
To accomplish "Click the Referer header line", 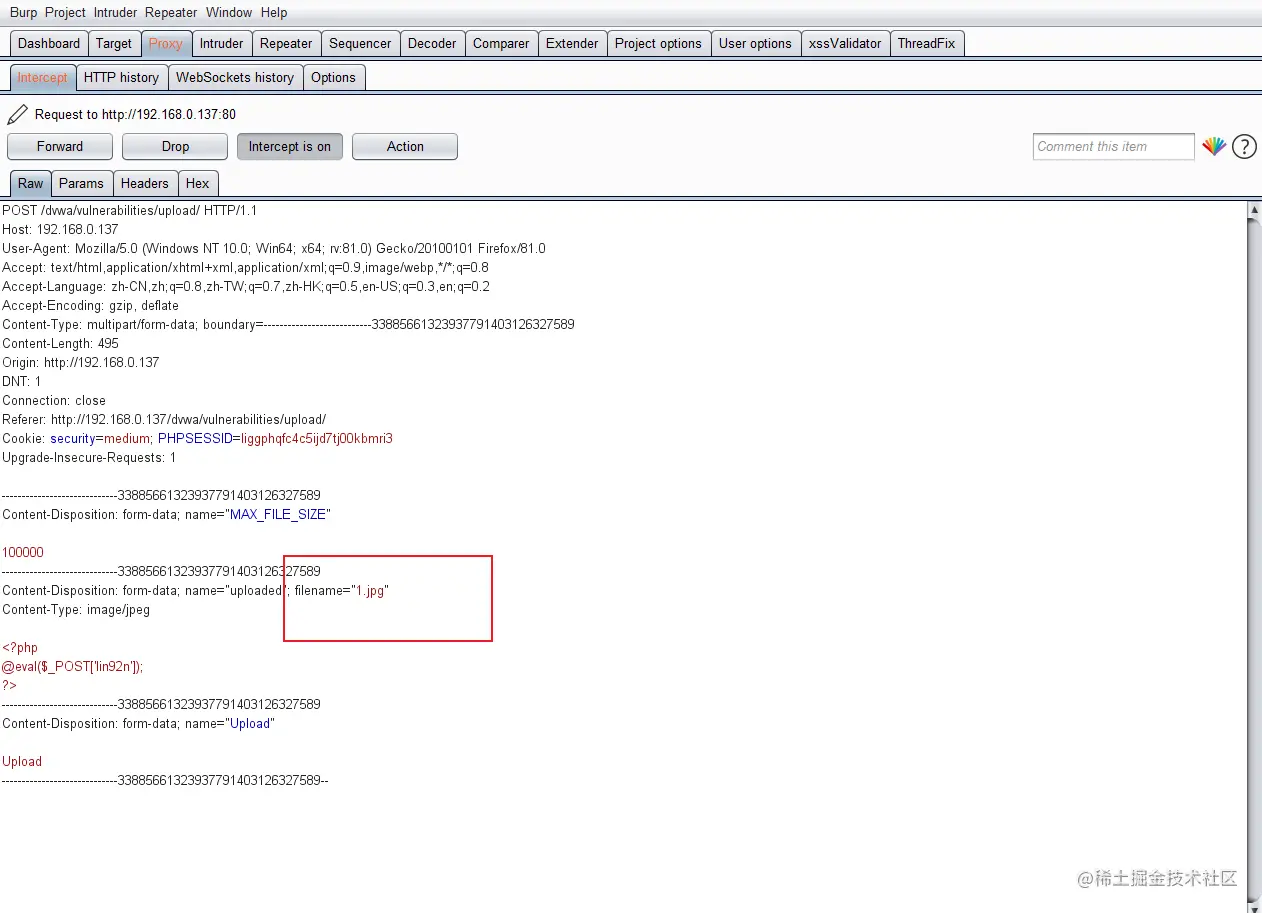I will [164, 419].
